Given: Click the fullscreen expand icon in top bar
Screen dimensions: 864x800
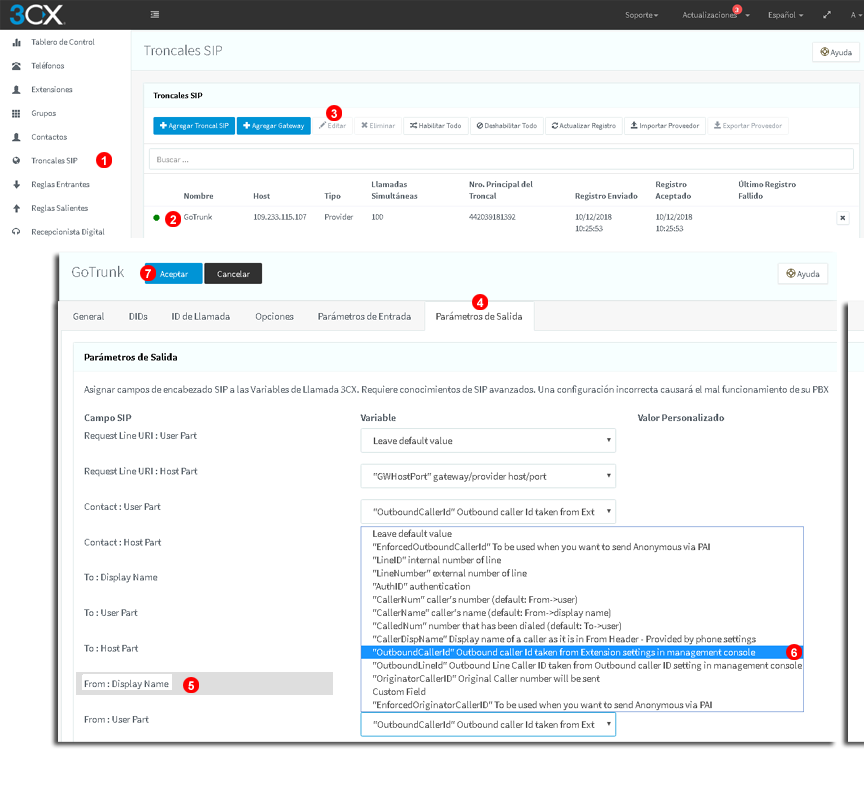Looking at the screenshot, I should (827, 15).
